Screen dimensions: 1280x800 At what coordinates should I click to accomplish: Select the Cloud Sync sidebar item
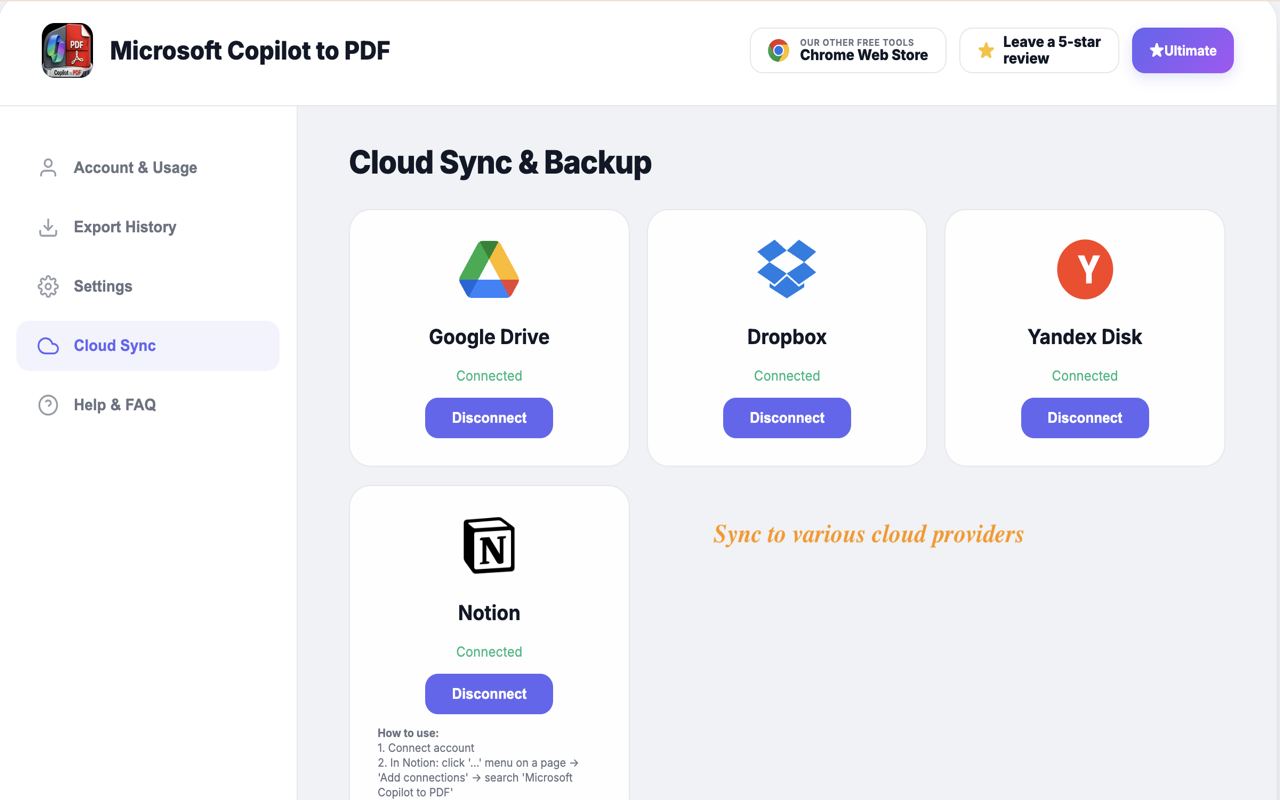point(148,346)
